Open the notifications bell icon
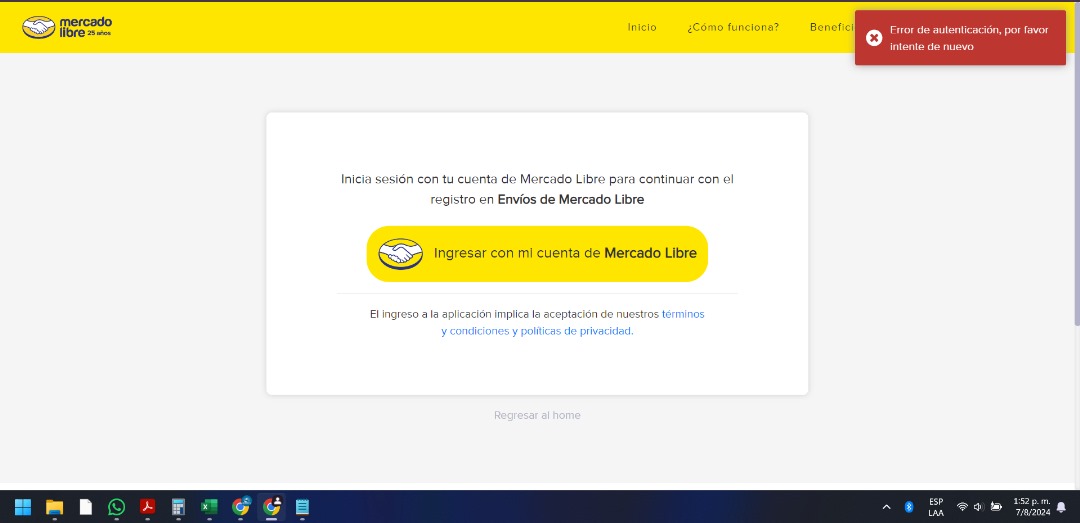Viewport: 1080px width, 523px height. 1061,507
